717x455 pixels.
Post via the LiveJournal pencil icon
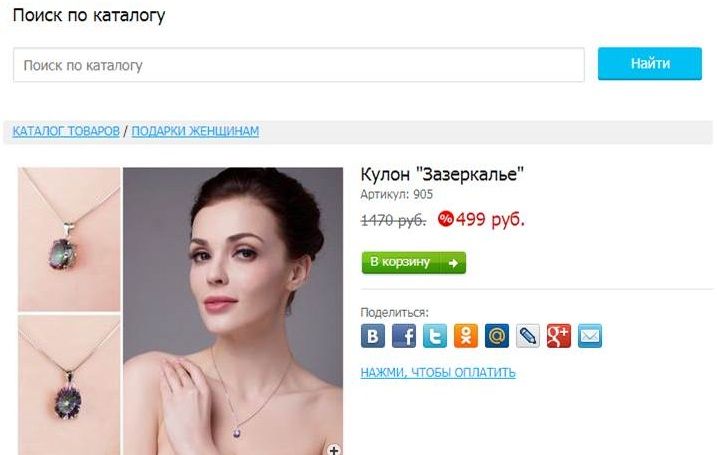click(x=528, y=336)
